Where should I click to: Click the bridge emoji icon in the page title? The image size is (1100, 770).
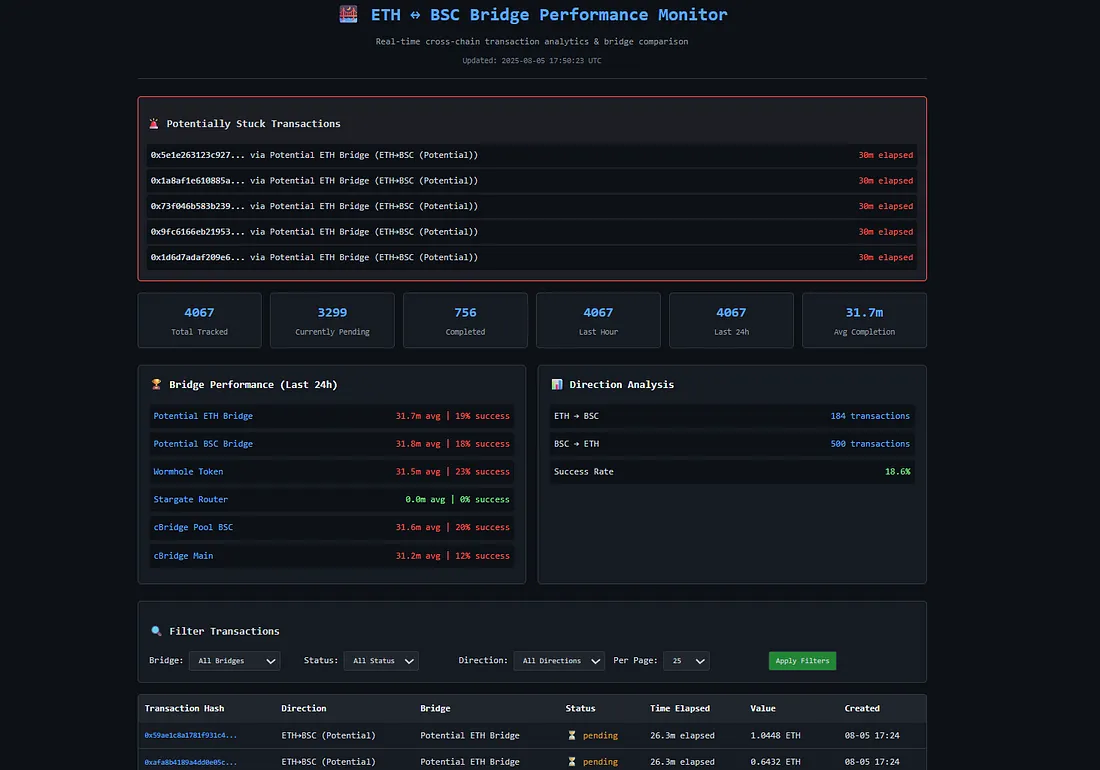pyautogui.click(x=348, y=15)
